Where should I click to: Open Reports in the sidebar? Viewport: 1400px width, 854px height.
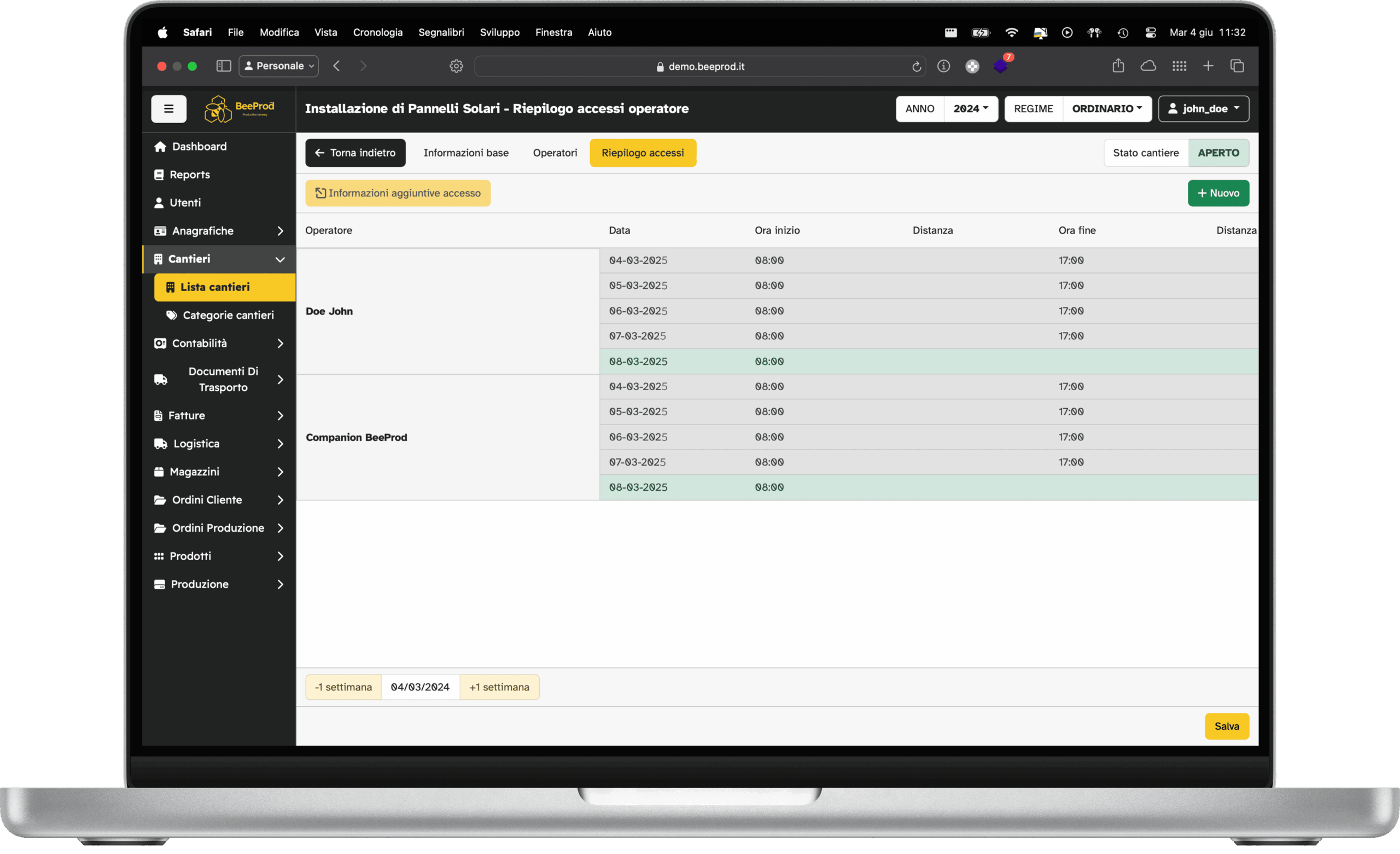pyautogui.click(x=182, y=175)
